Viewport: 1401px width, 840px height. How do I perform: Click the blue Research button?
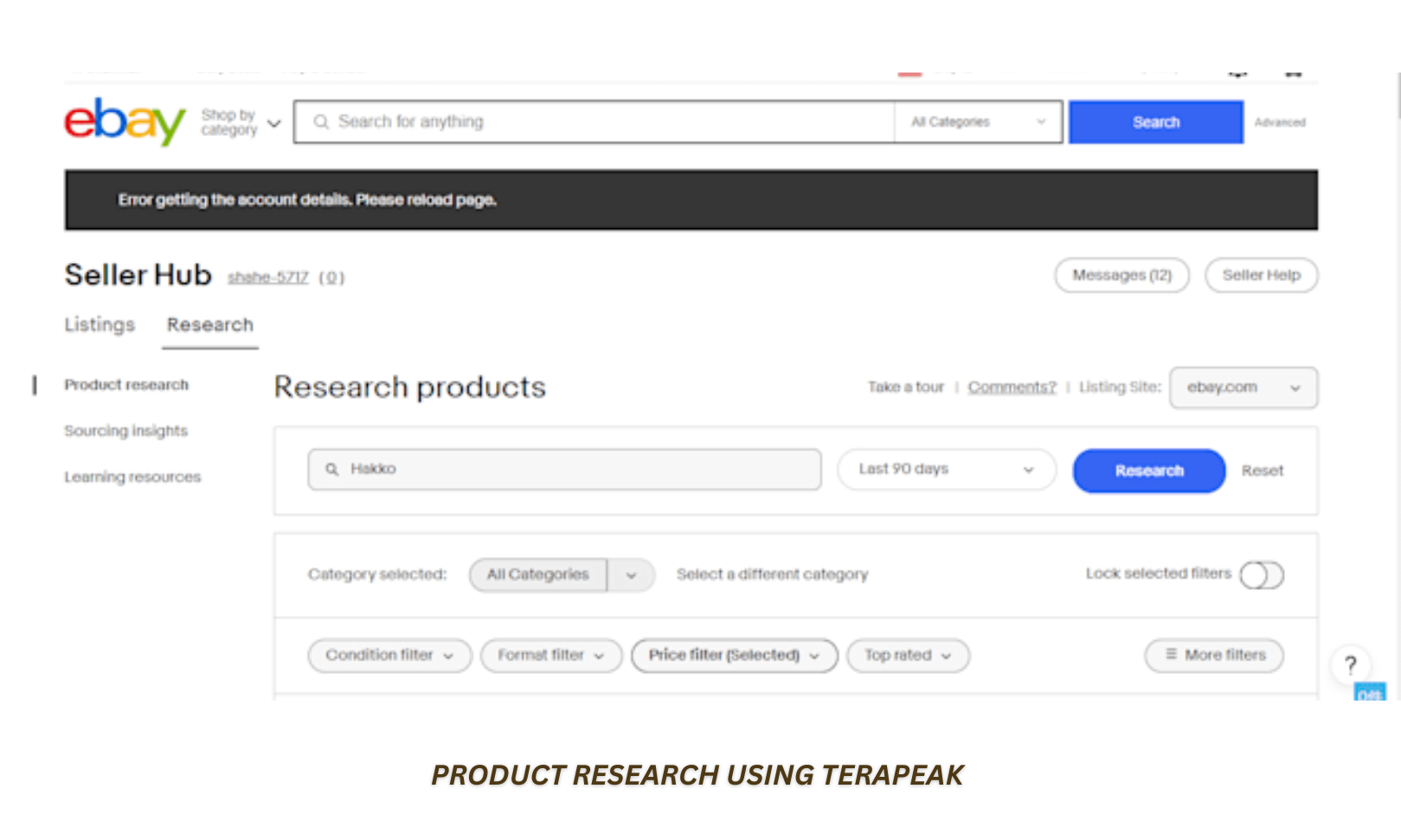tap(1149, 471)
